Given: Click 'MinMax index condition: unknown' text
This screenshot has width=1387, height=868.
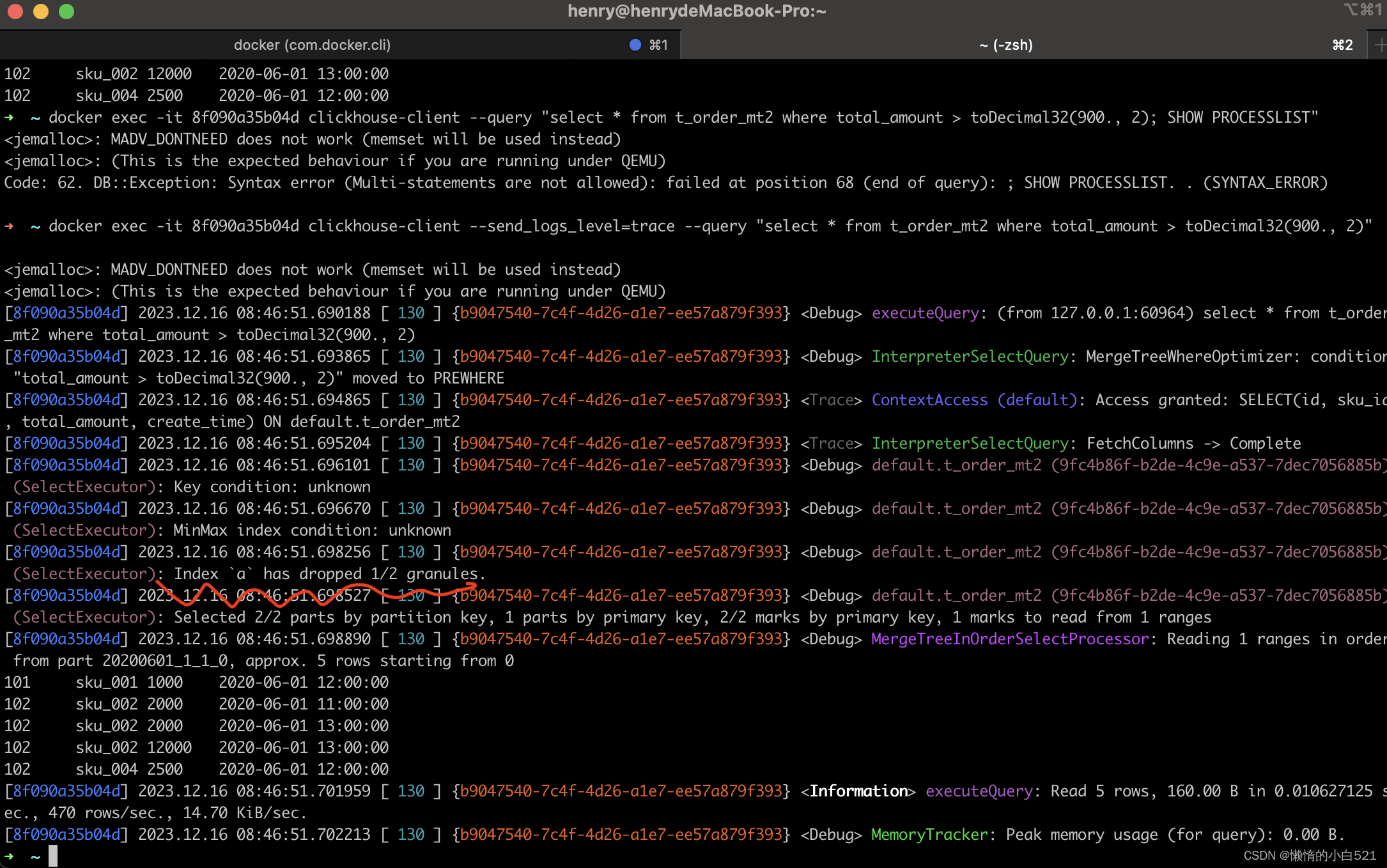Looking at the screenshot, I should point(312,531).
